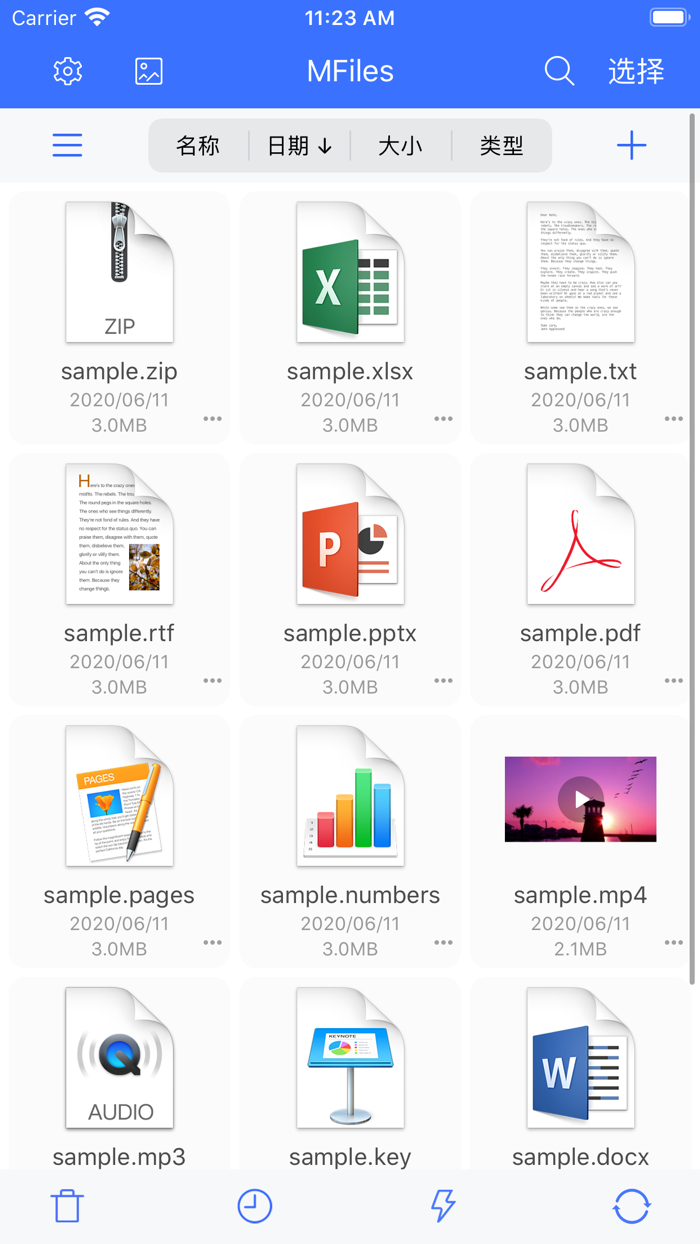Play the sample.mp4 video thumbnail
Viewport: 700px width, 1244px height.
(x=581, y=799)
